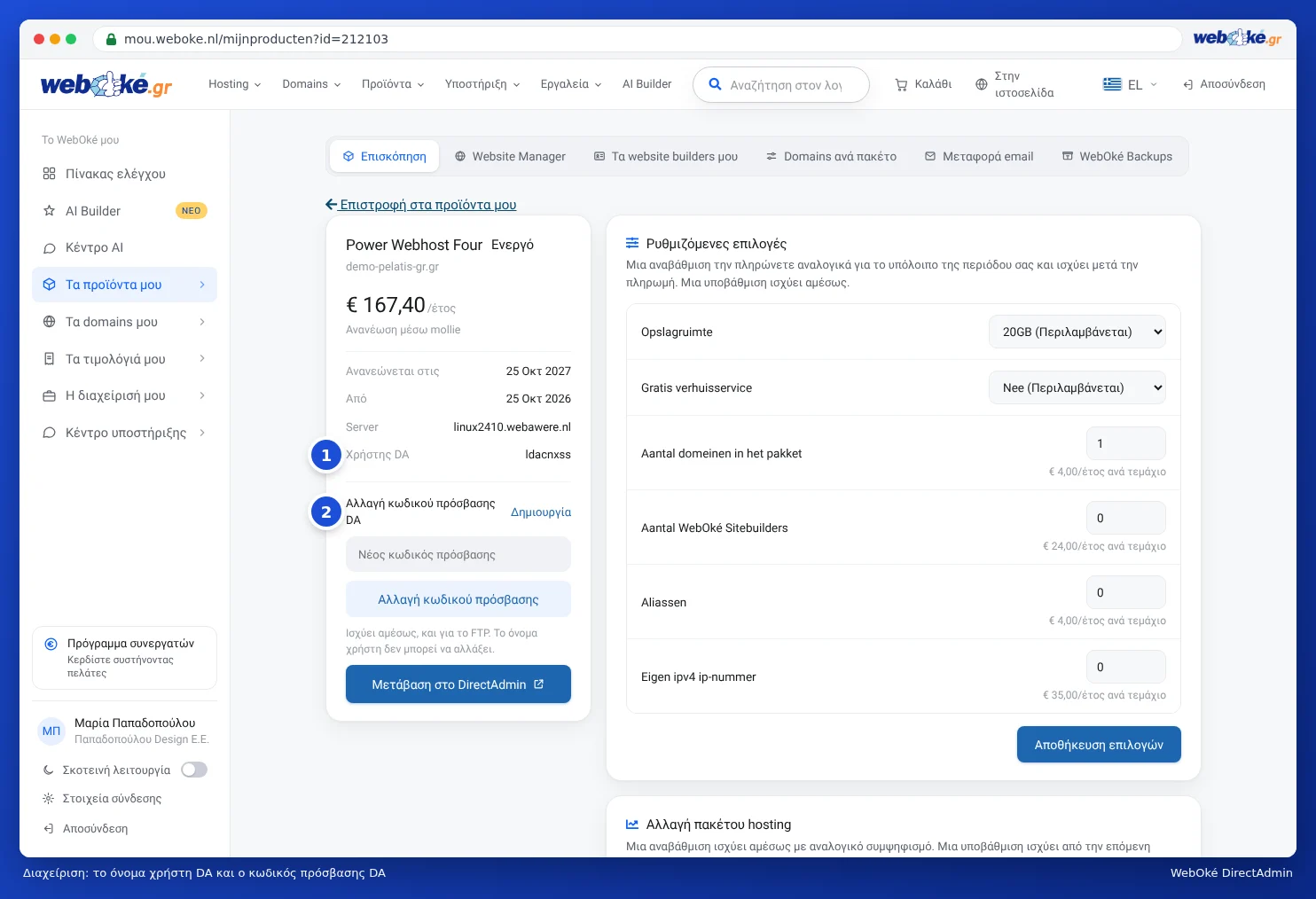Open the shopping cart icon

(901, 84)
